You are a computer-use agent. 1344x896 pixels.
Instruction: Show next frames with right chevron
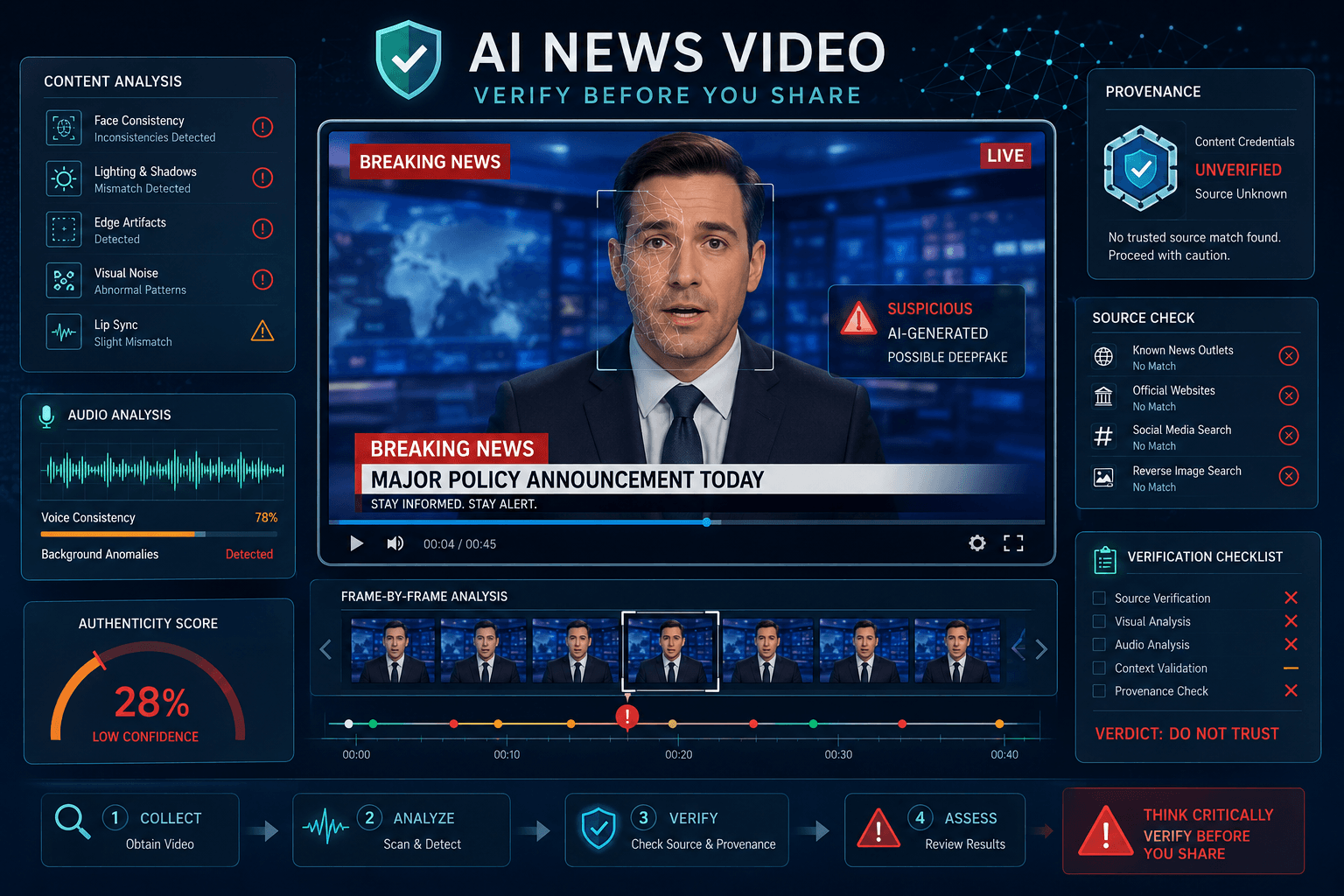[x=1041, y=649]
